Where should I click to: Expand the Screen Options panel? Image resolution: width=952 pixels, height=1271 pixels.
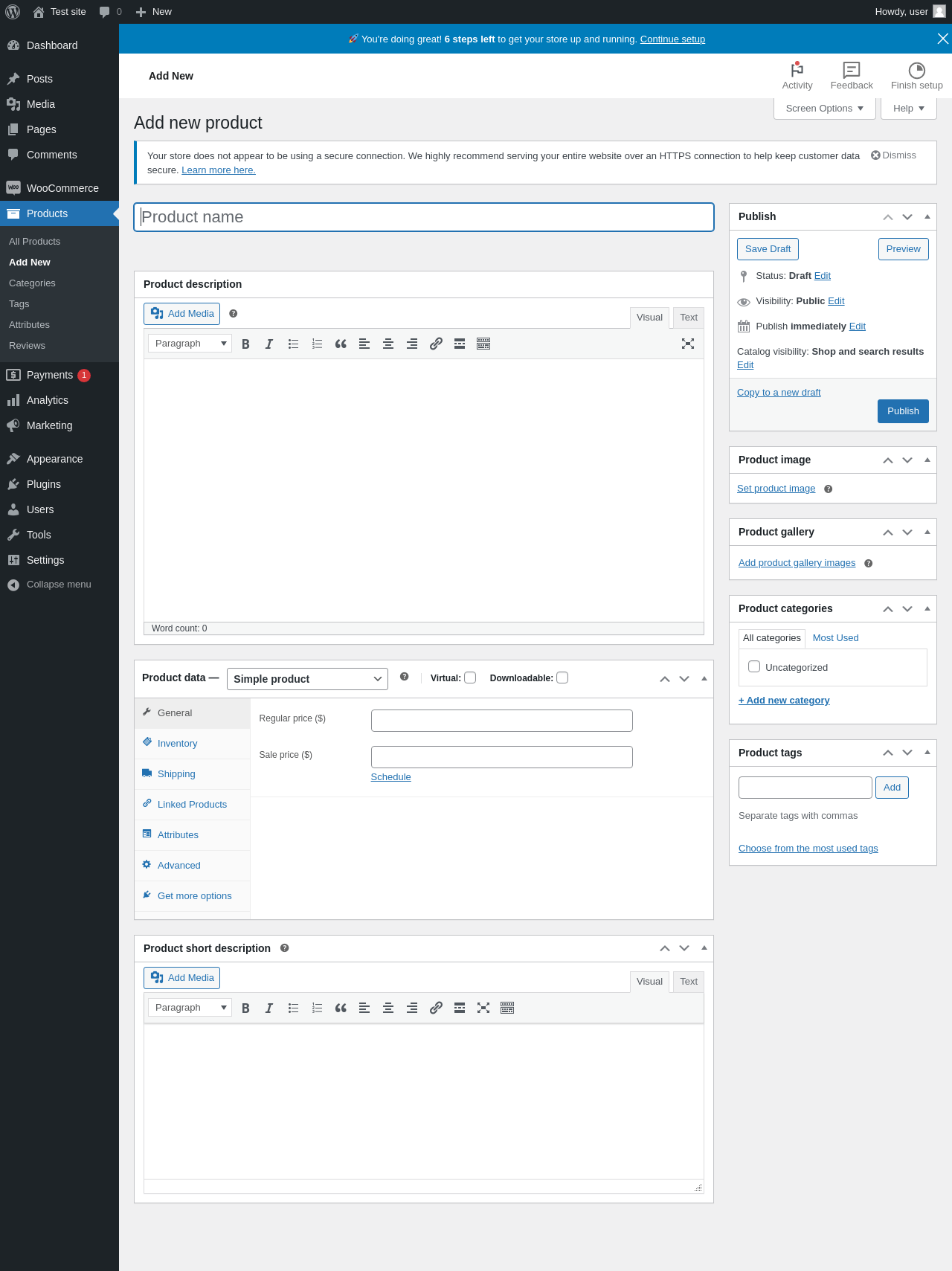point(825,109)
